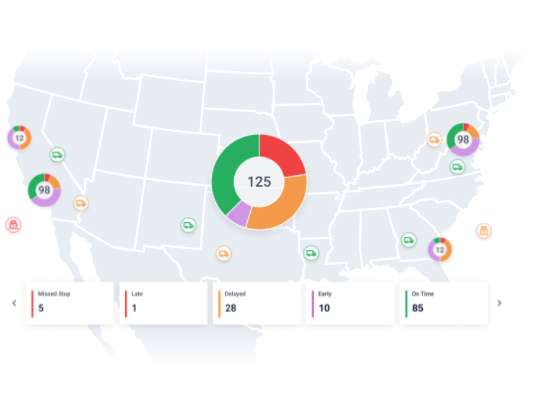This screenshot has width=539, height=395.
Task: Open the 12 cluster in Florida
Action: tap(440, 250)
